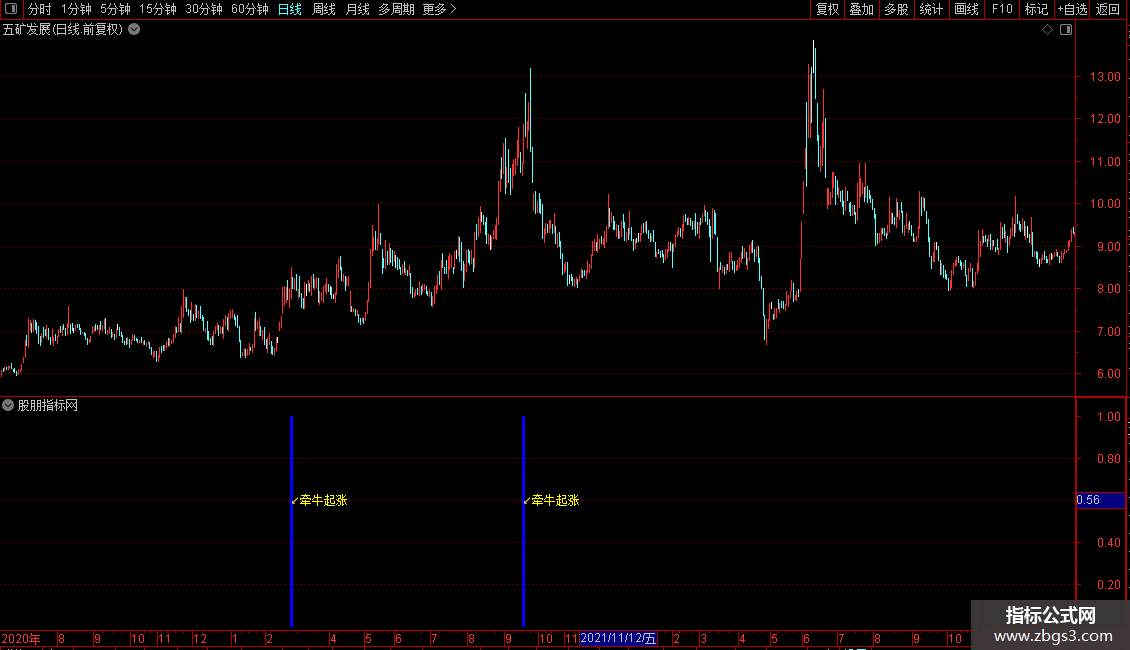The image size is (1130, 650).
Task: Click the 10.00 price axis label
Action: click(1105, 204)
